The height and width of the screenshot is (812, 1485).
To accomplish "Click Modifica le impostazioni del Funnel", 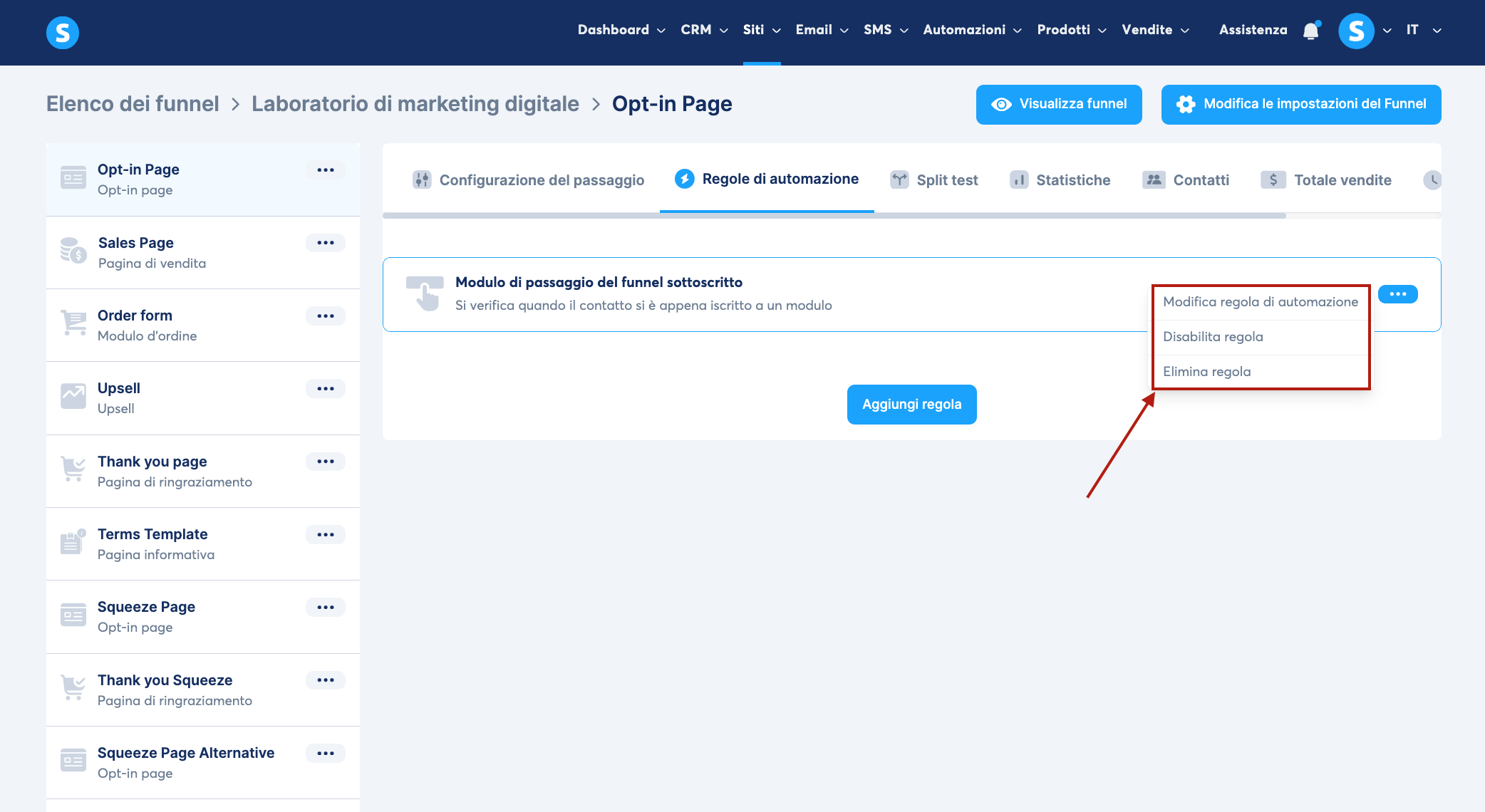I will pyautogui.click(x=1301, y=105).
